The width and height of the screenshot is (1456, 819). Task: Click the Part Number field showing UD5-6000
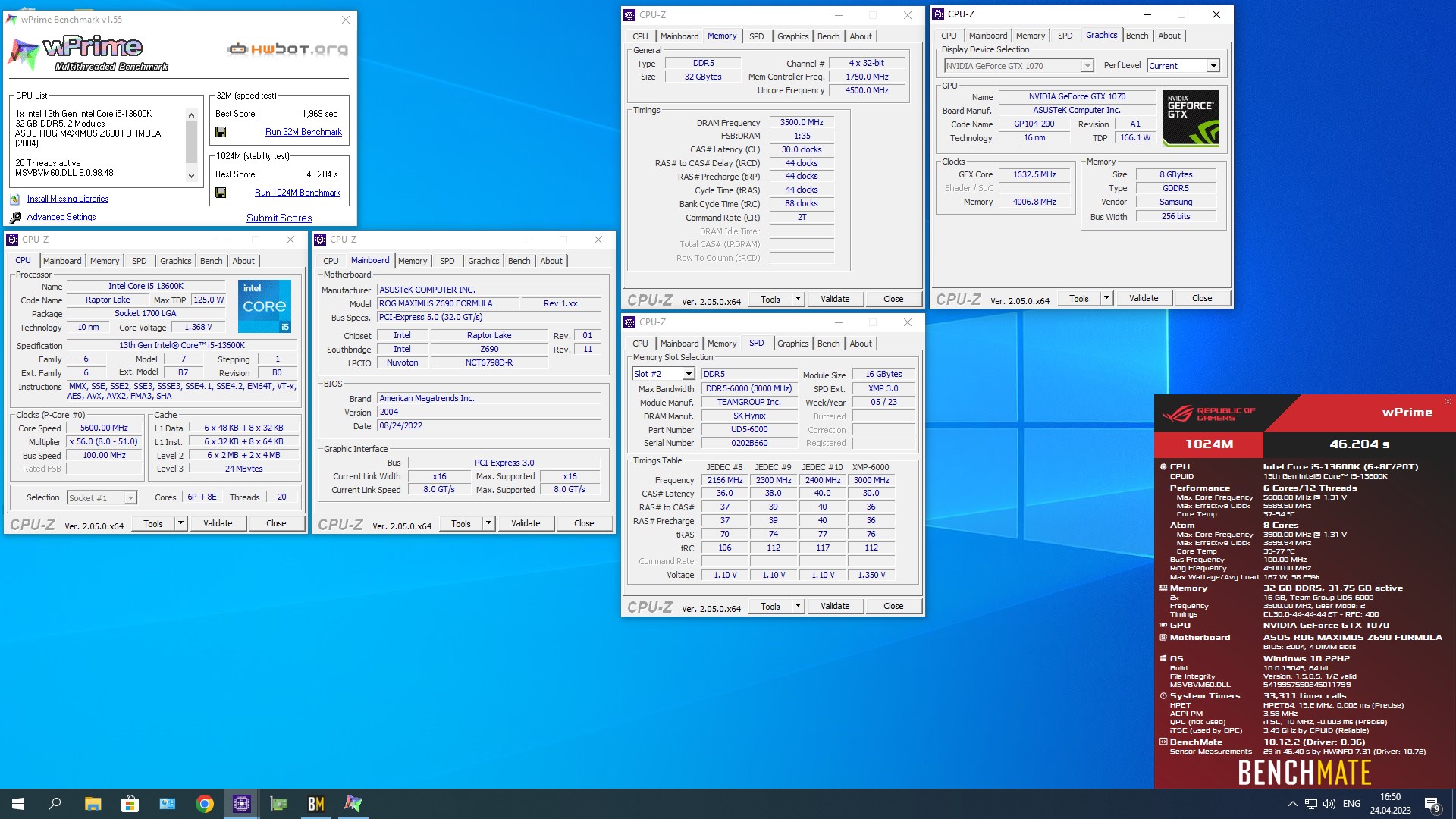[x=749, y=429]
